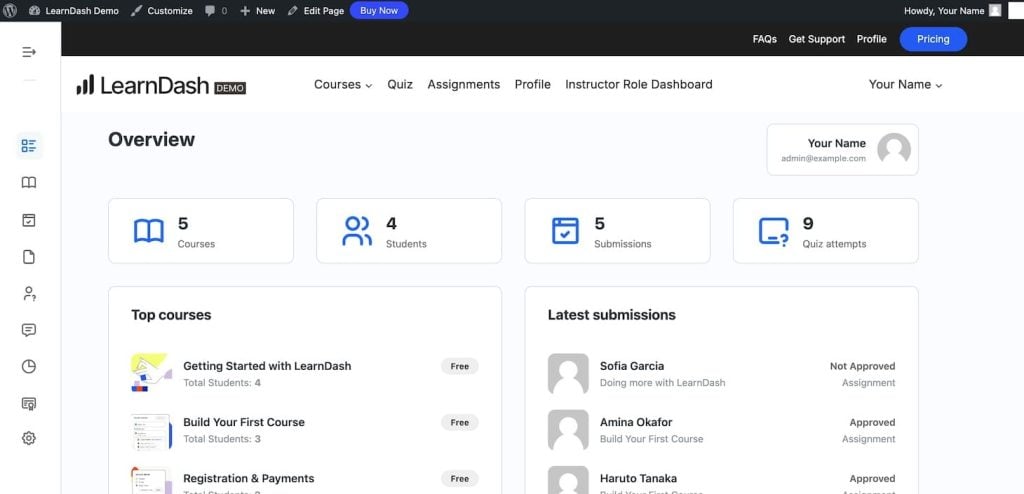Open the pie chart reports sidebar icon
The height and width of the screenshot is (494, 1024).
29,367
